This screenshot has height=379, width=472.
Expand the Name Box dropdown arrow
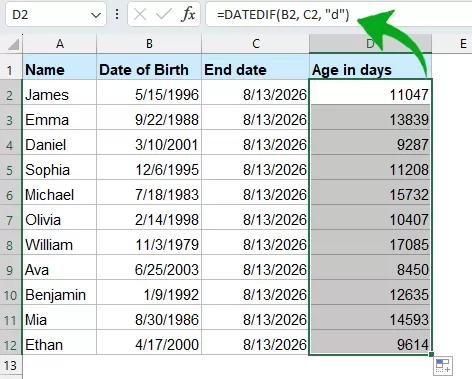tap(96, 15)
